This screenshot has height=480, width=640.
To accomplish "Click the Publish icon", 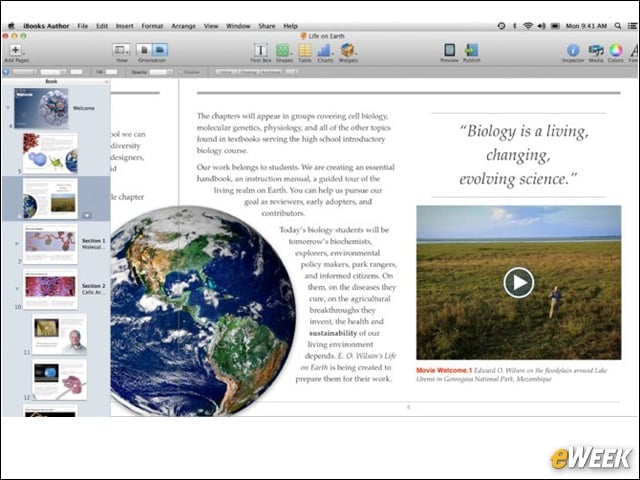I will coord(471,50).
